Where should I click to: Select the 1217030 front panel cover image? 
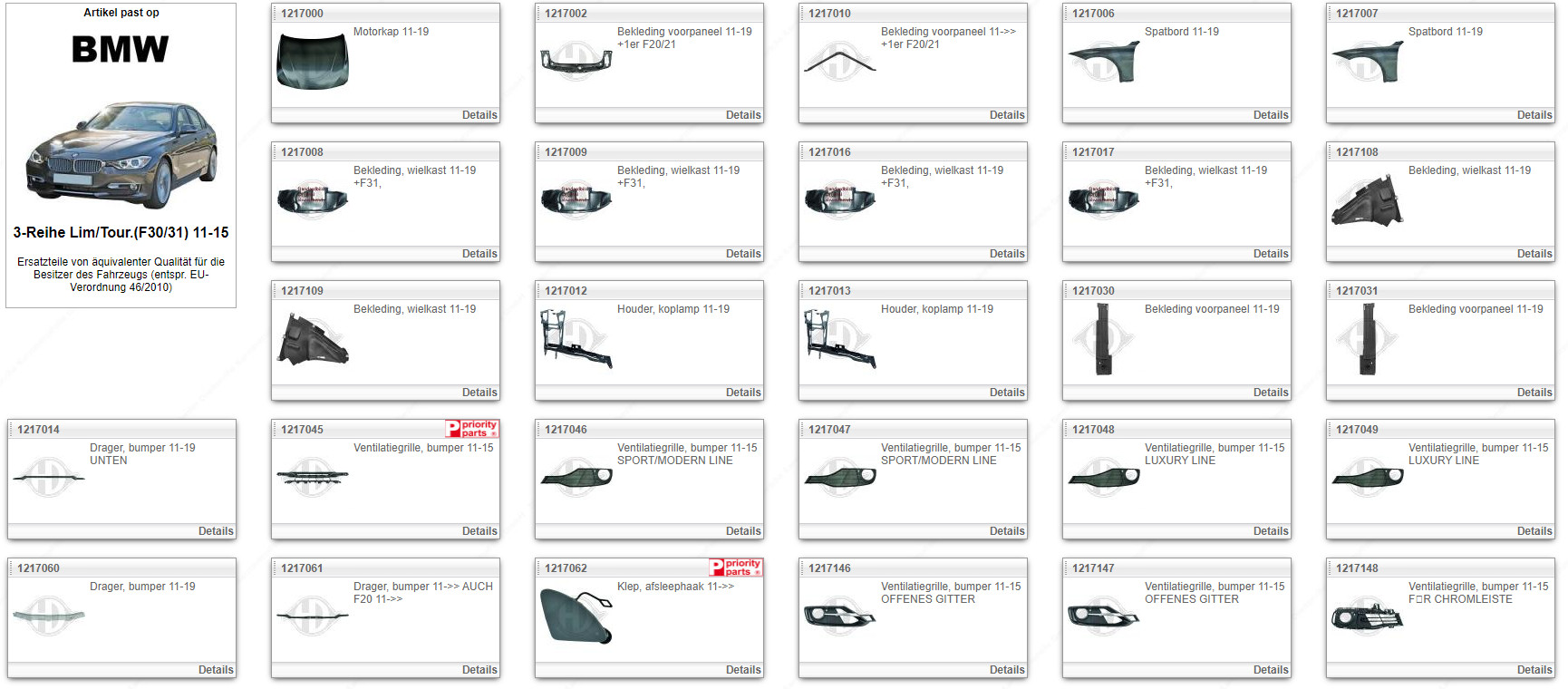tap(1104, 339)
